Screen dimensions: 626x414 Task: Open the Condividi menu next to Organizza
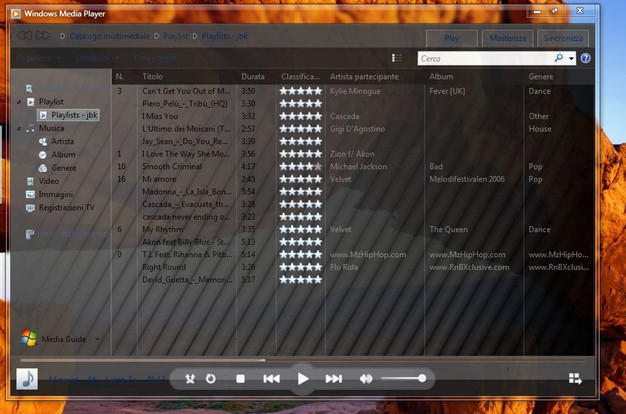point(97,58)
